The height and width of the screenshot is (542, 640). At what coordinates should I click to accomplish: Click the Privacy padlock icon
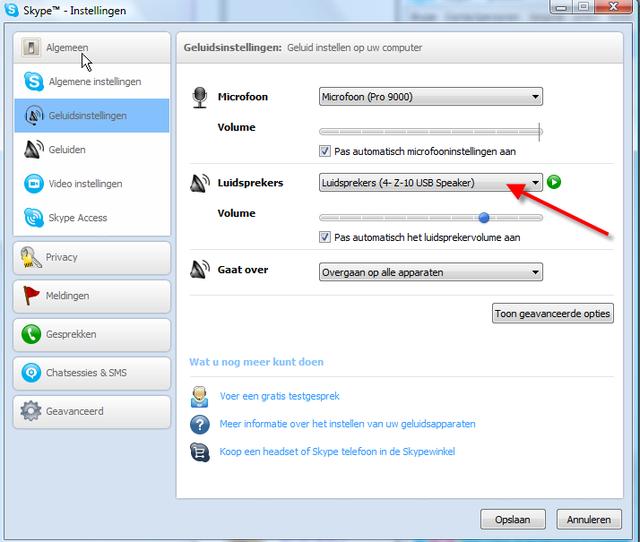[x=31, y=258]
